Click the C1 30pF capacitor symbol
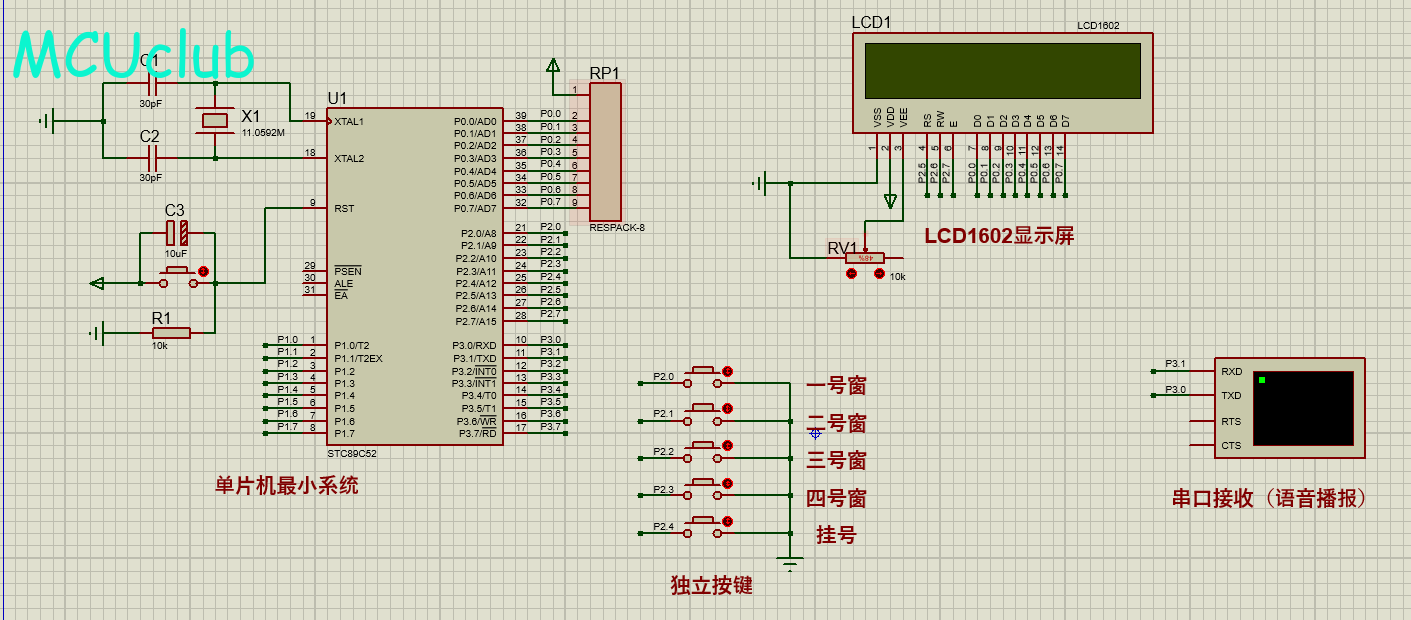This screenshot has height=620, width=1411. (153, 87)
